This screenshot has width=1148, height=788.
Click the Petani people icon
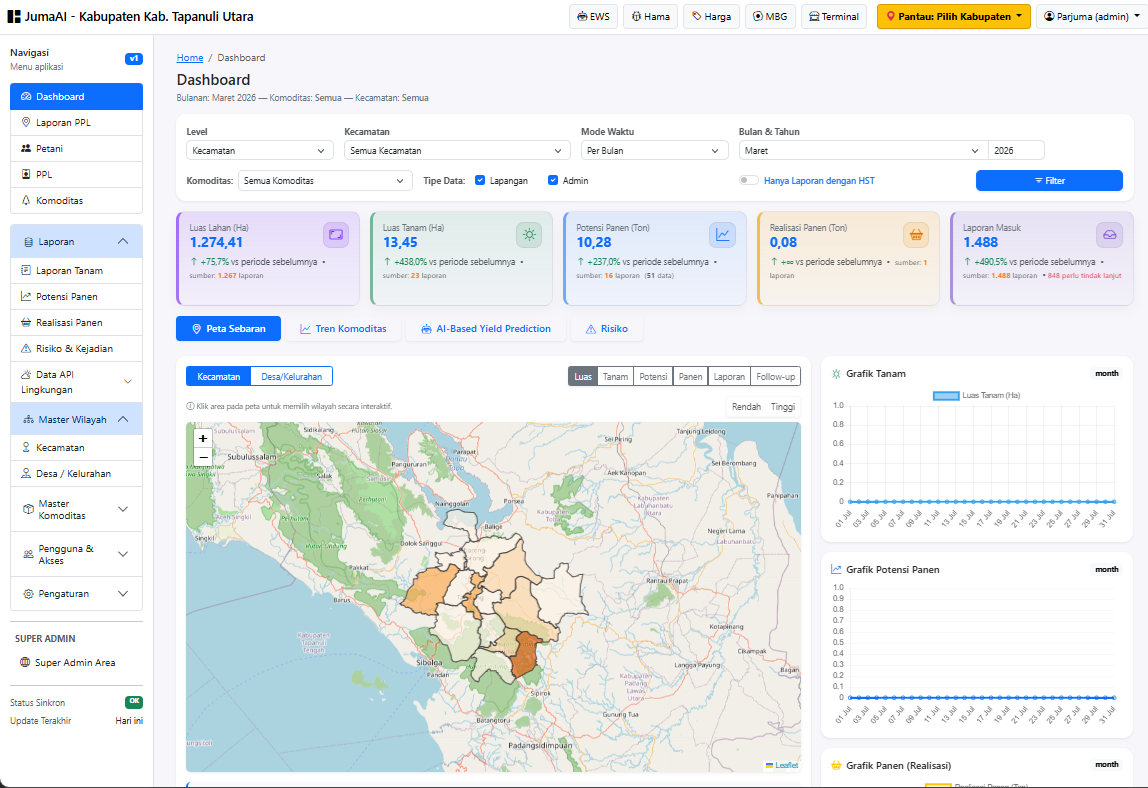pos(26,149)
